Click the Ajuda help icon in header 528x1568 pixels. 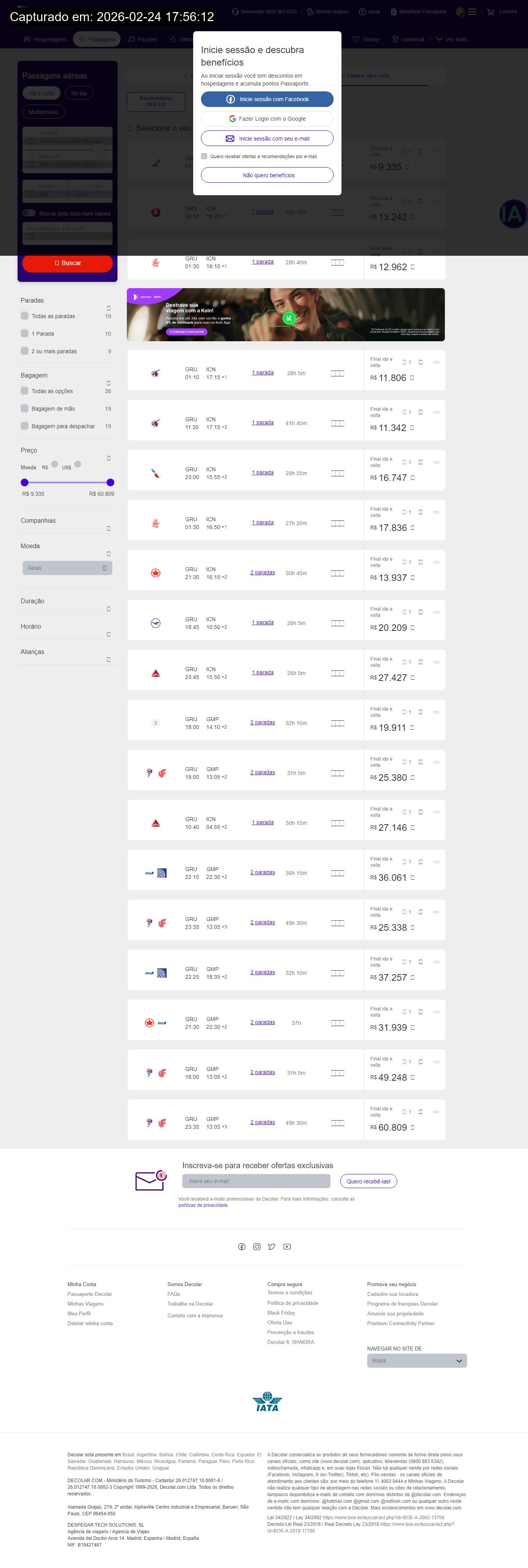click(x=363, y=12)
